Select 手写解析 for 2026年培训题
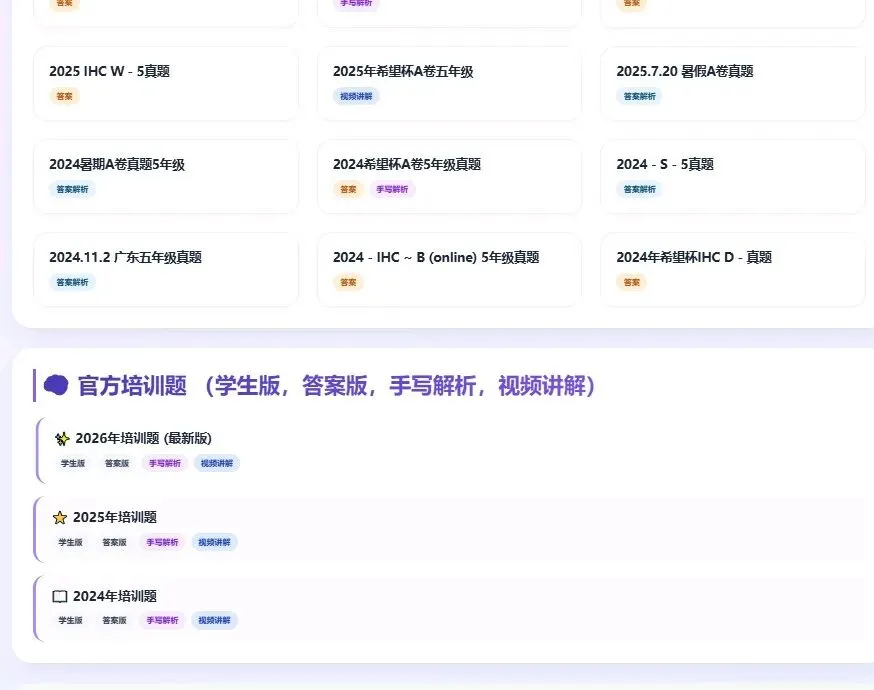874x690 pixels. [x=165, y=463]
